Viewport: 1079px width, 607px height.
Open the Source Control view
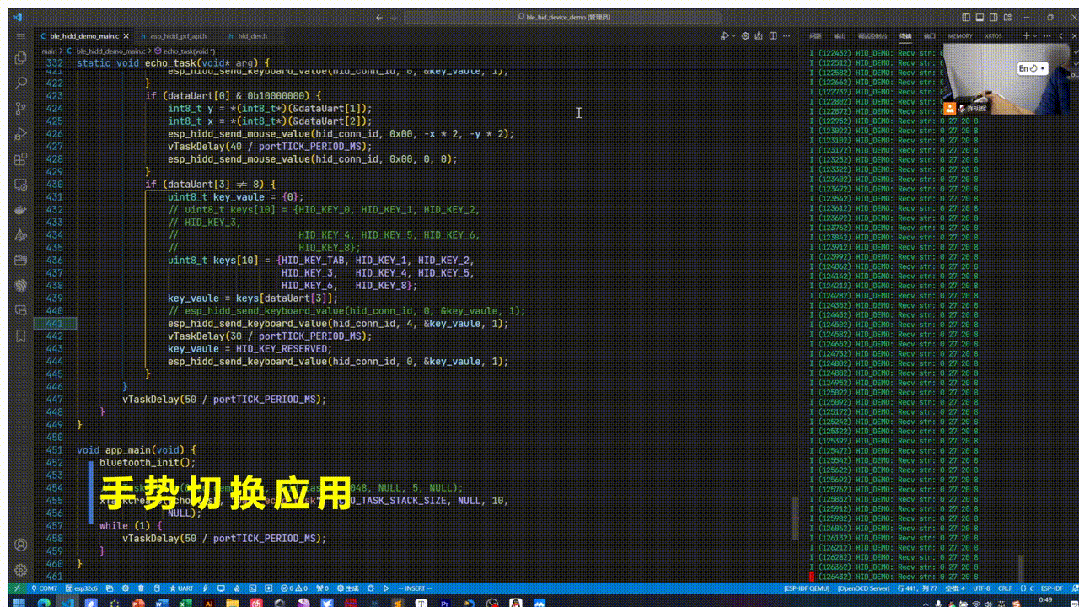pyautogui.click(x=21, y=108)
